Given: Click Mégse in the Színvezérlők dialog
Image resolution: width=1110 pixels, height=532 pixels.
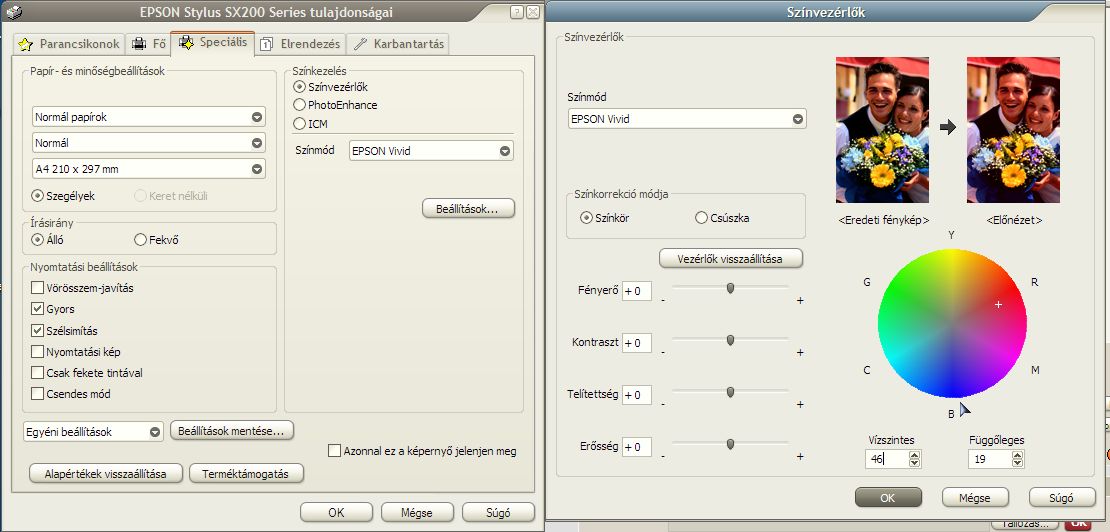Looking at the screenshot, I should pos(975,497).
